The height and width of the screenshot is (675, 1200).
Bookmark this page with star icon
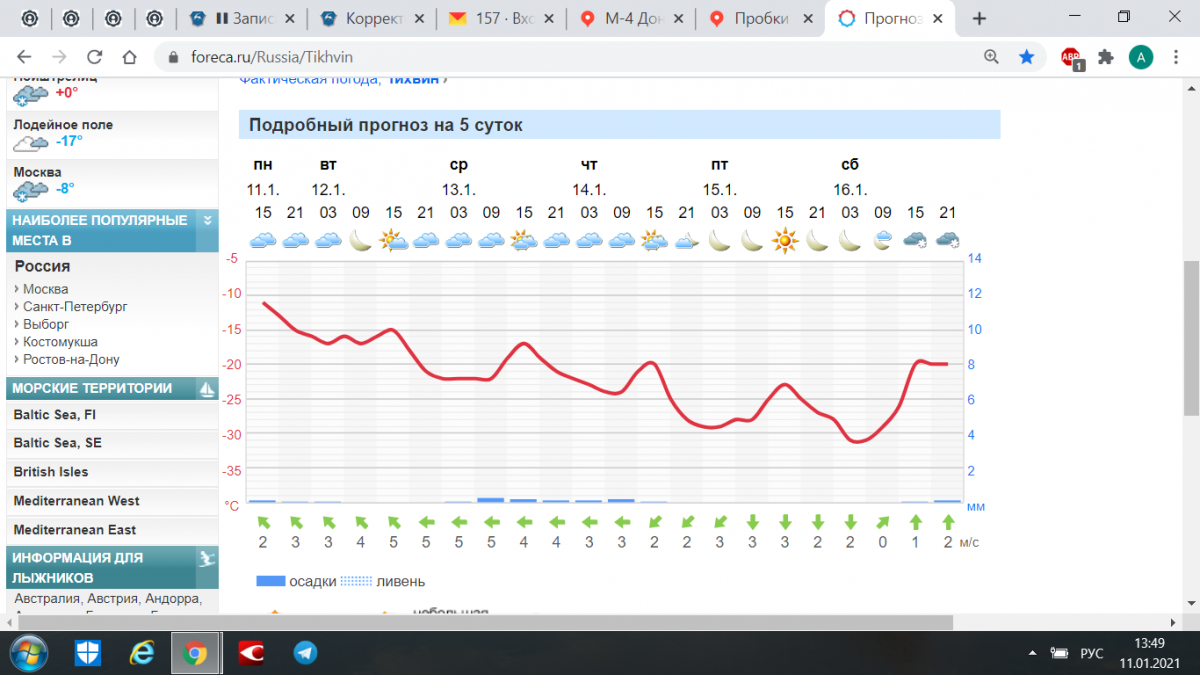(1026, 57)
